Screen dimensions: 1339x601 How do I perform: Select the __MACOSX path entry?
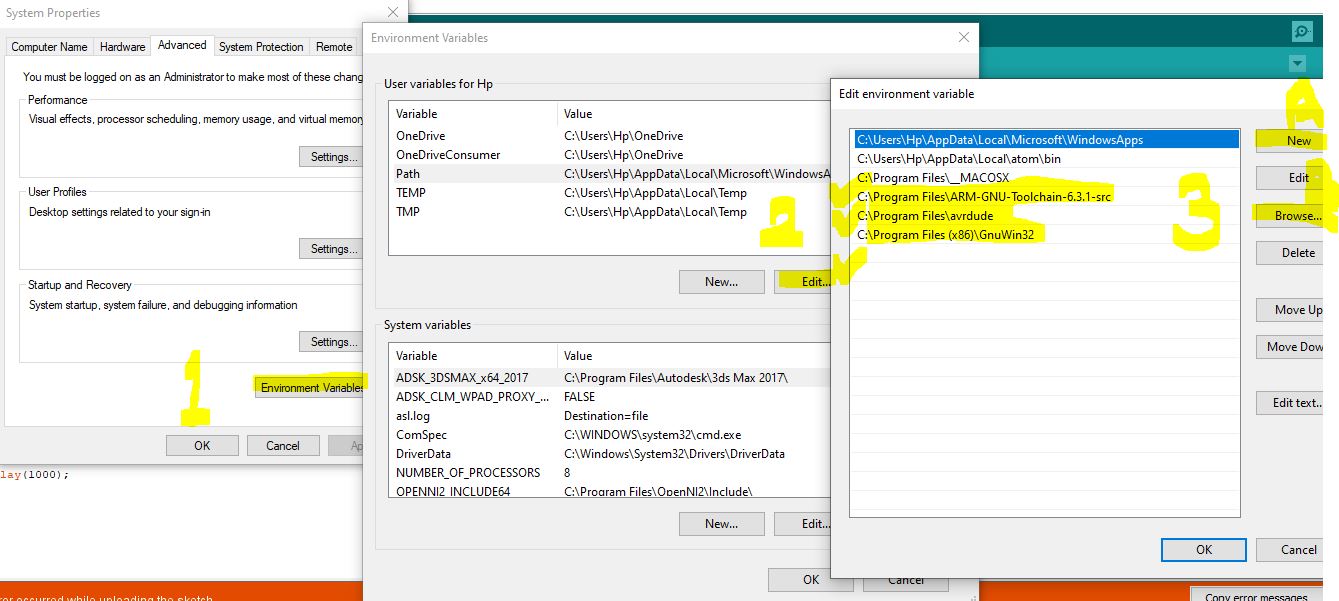1046,178
